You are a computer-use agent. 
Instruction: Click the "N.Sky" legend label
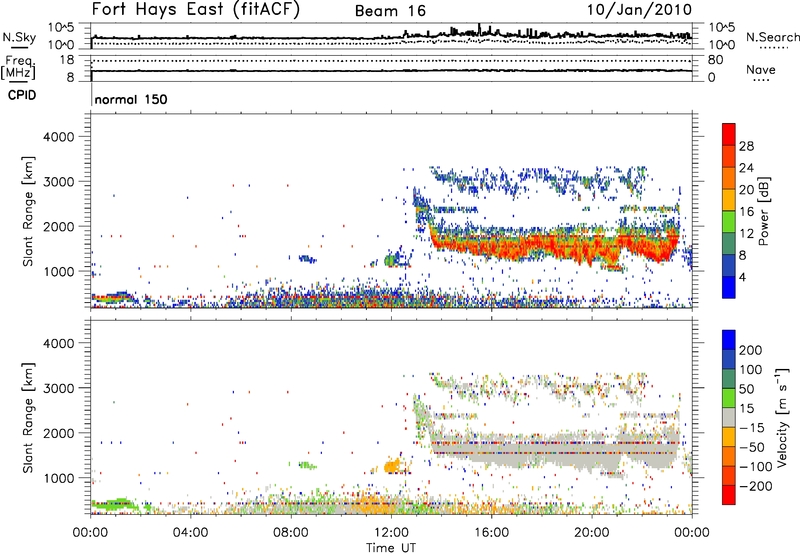pyautogui.click(x=19, y=37)
